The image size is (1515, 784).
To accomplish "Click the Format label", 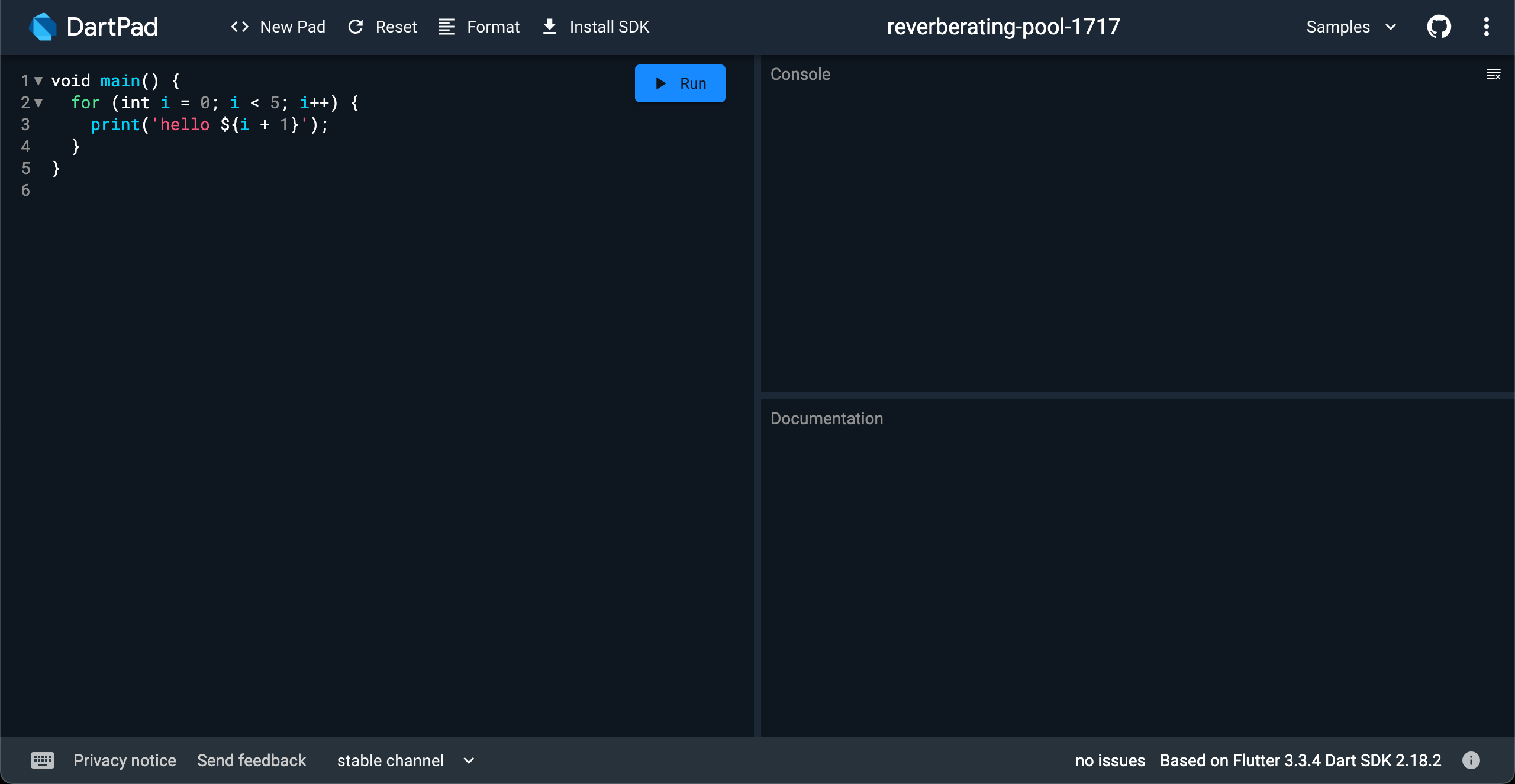I will (x=493, y=27).
